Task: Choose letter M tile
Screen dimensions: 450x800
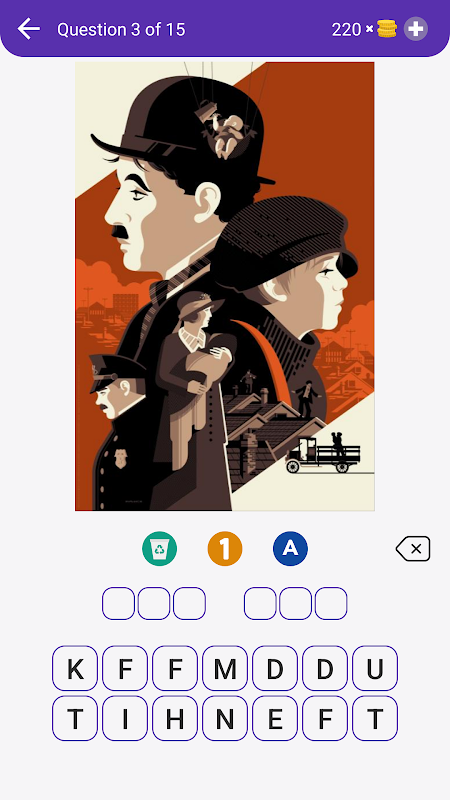Action: click(225, 668)
